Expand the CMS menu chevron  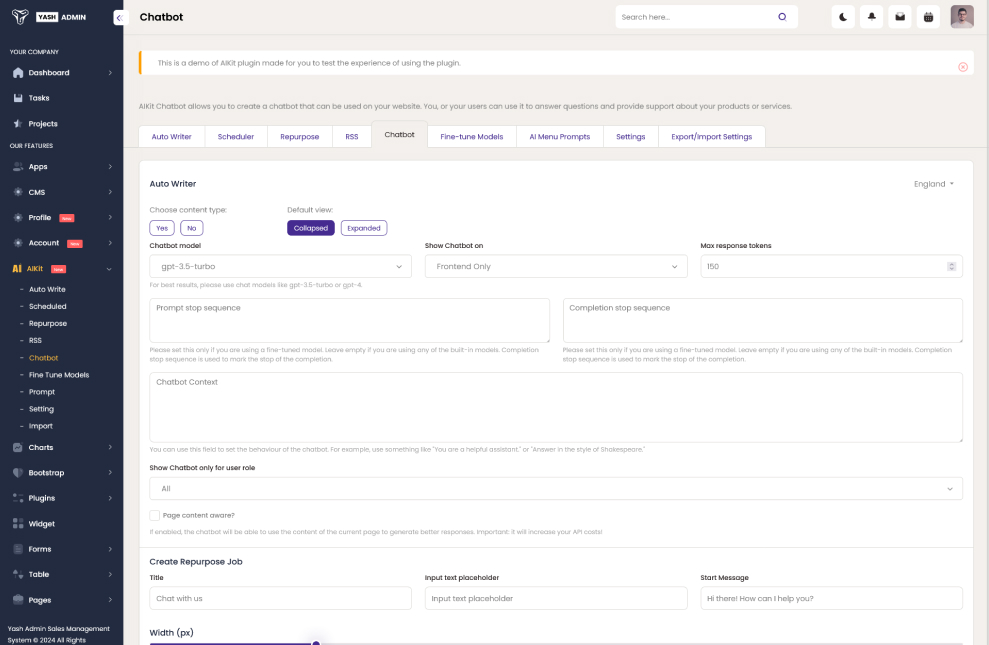[110, 192]
